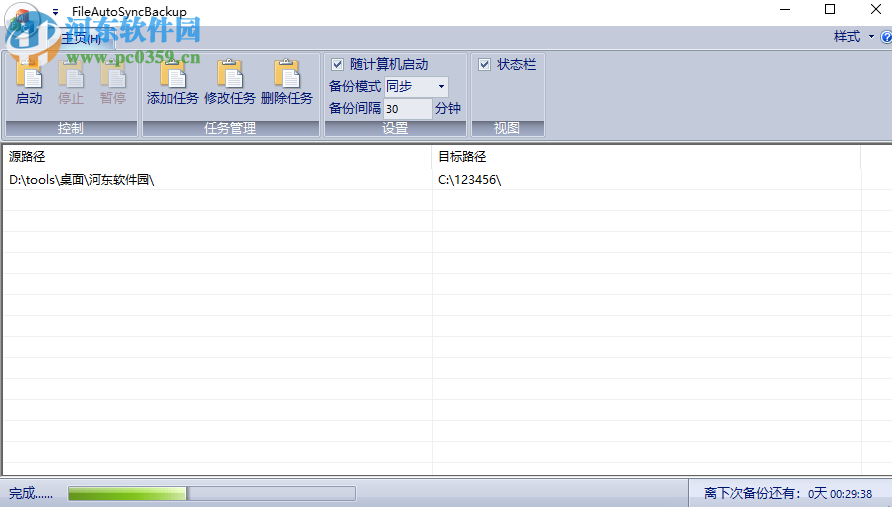Viewport: 892px width, 507px height.
Task: Toggle the 状态栏 checkbox
Action: pyautogui.click(x=485, y=64)
